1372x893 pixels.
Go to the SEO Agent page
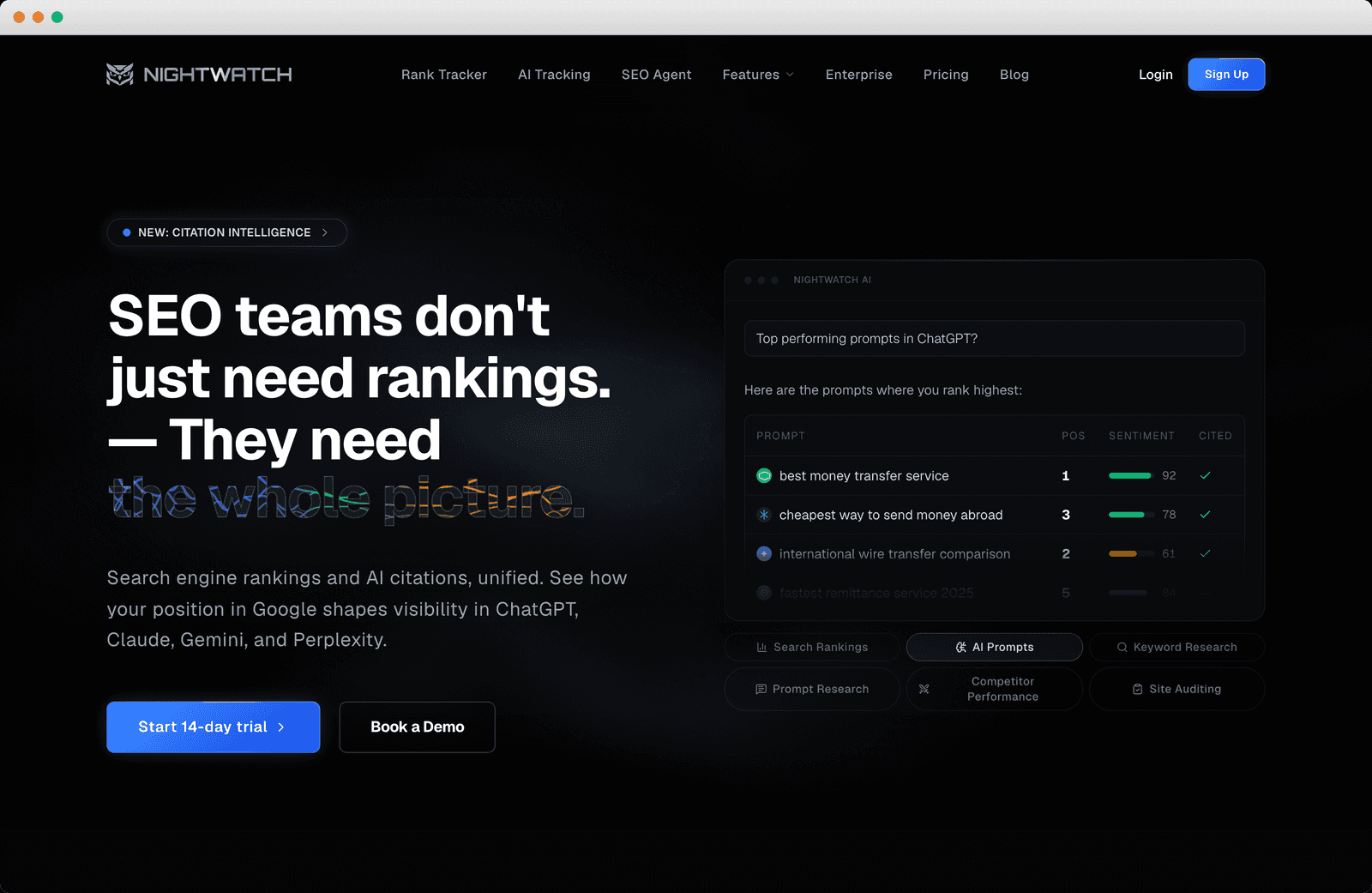pyautogui.click(x=656, y=75)
